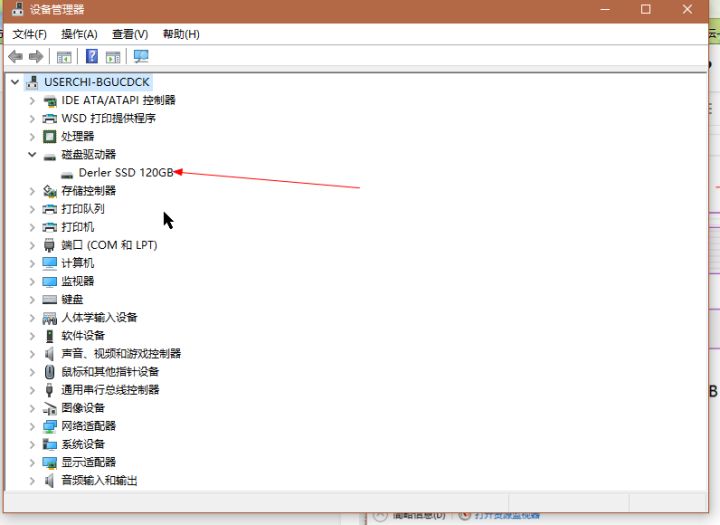The height and width of the screenshot is (525, 720).
Task: Click the Forward arrow in the toolbar
Action: coord(36,57)
